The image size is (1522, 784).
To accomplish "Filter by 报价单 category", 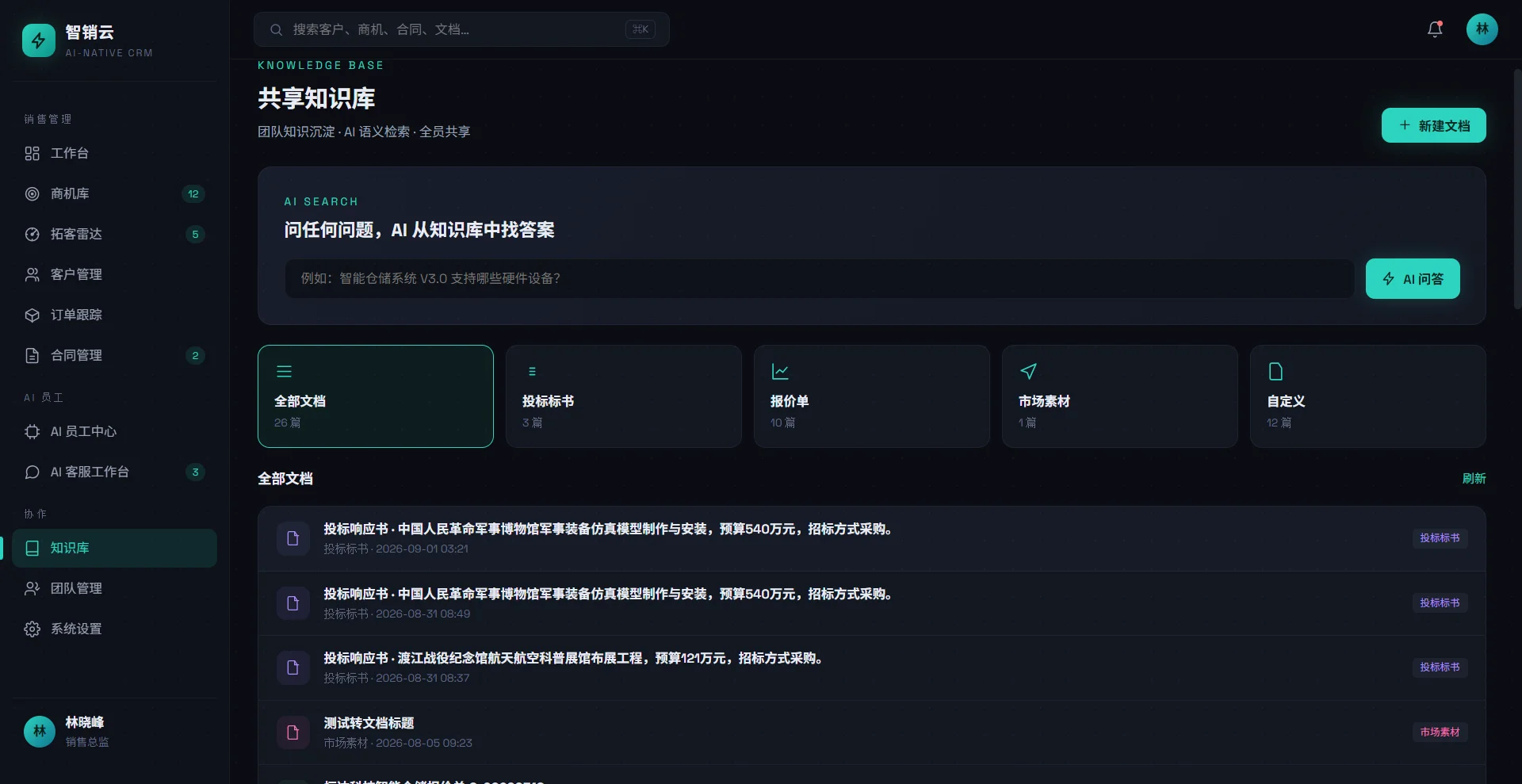I will [872, 396].
